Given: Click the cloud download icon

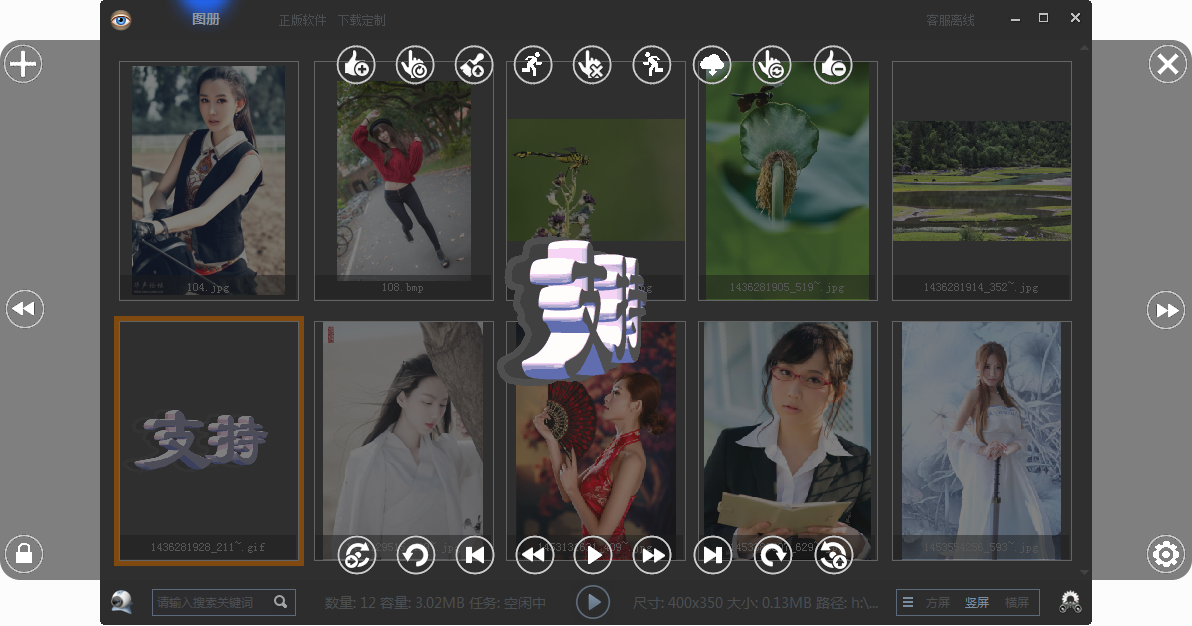Looking at the screenshot, I should (712, 66).
